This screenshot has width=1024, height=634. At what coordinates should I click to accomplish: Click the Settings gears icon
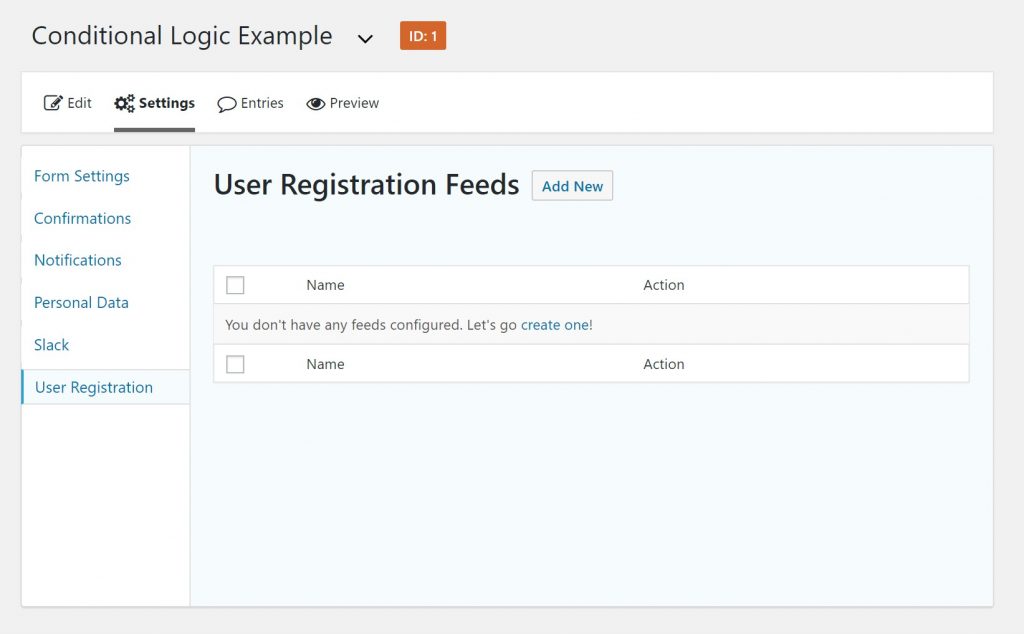pyautogui.click(x=124, y=104)
